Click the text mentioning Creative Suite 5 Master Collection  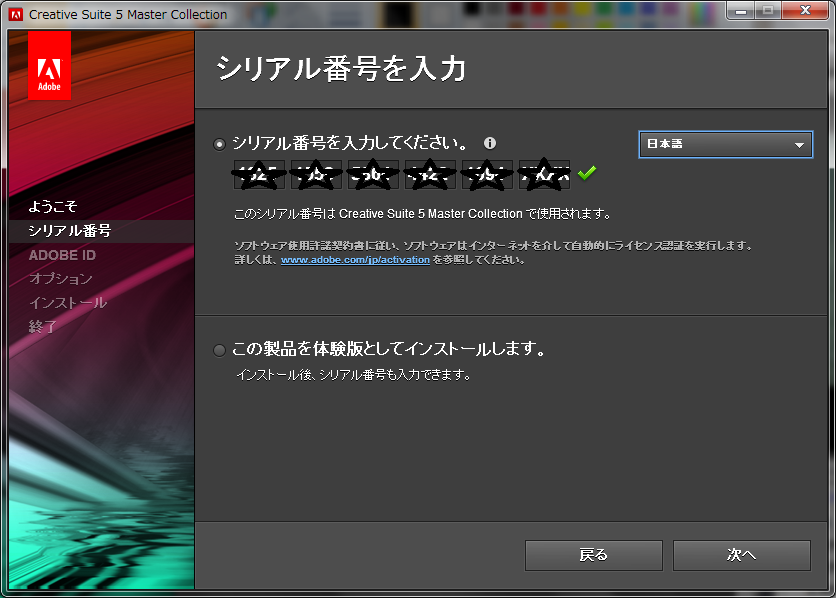[x=422, y=214]
